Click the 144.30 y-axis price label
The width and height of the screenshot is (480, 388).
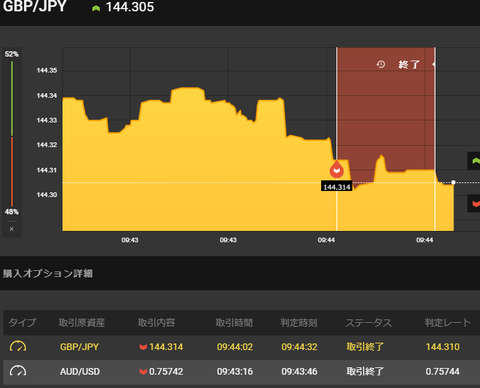coord(47,195)
